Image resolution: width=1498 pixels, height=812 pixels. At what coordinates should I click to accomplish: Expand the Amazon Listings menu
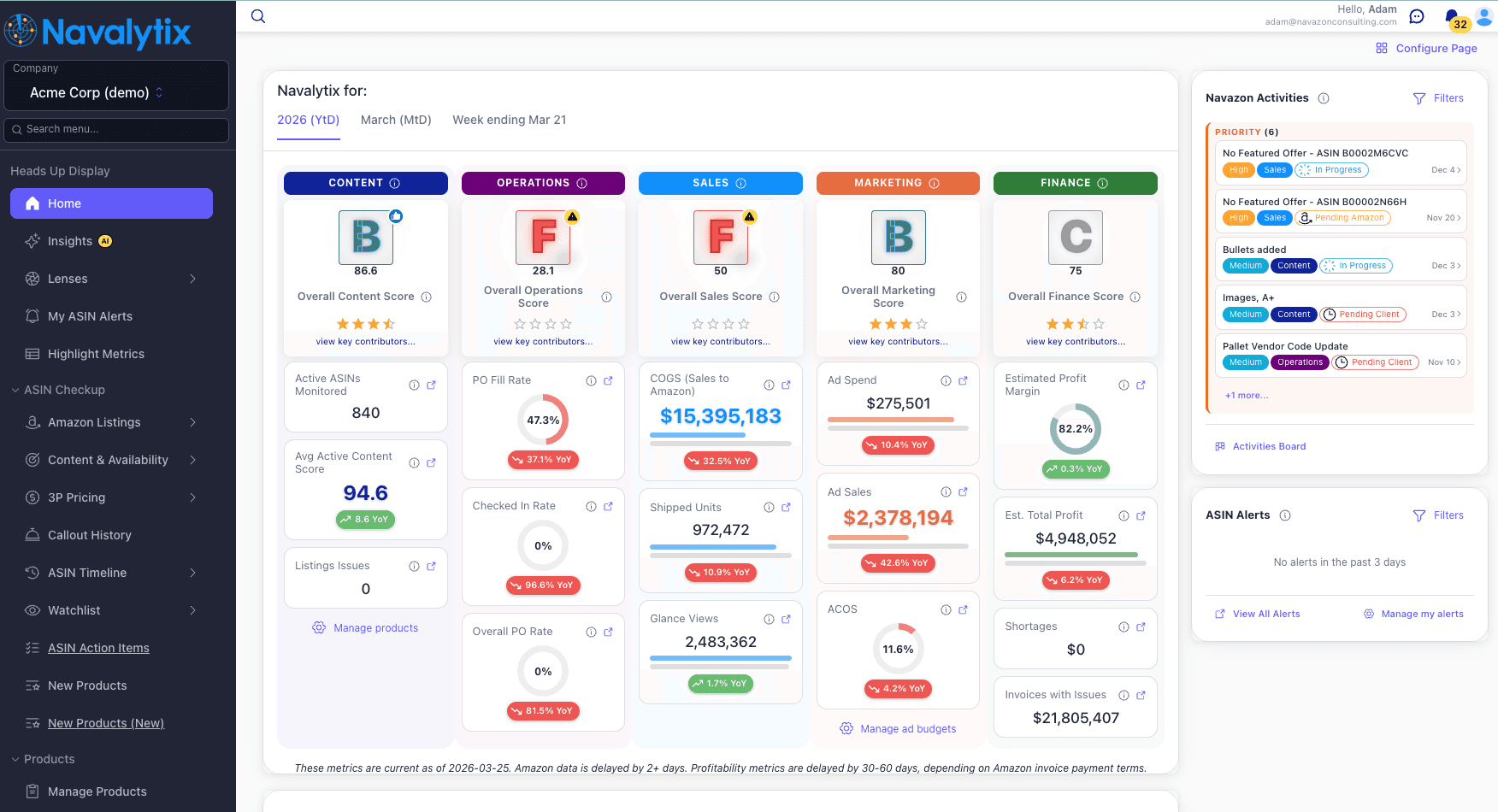click(94, 422)
